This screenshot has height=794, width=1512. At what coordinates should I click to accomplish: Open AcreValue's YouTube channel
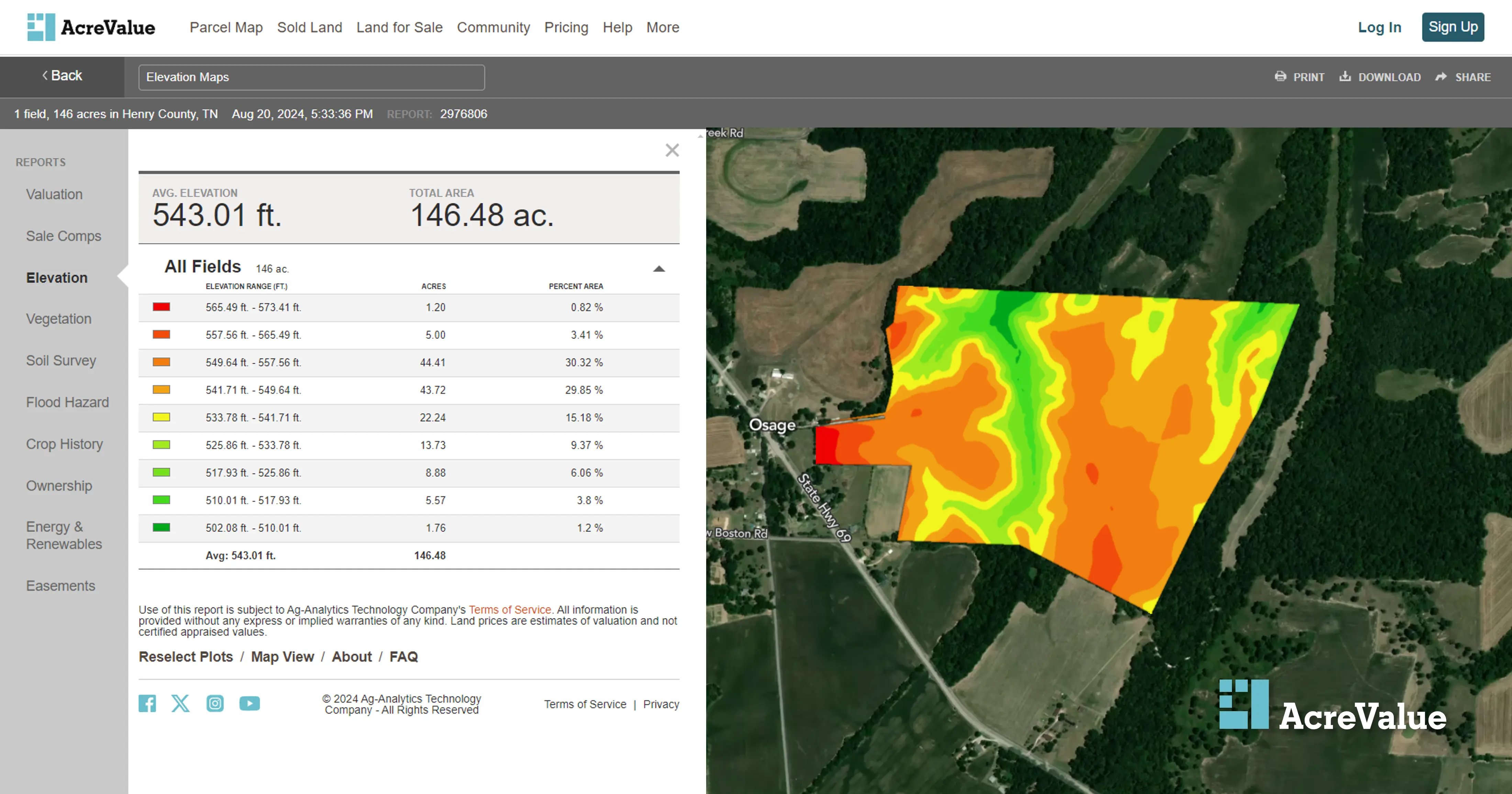coord(249,703)
